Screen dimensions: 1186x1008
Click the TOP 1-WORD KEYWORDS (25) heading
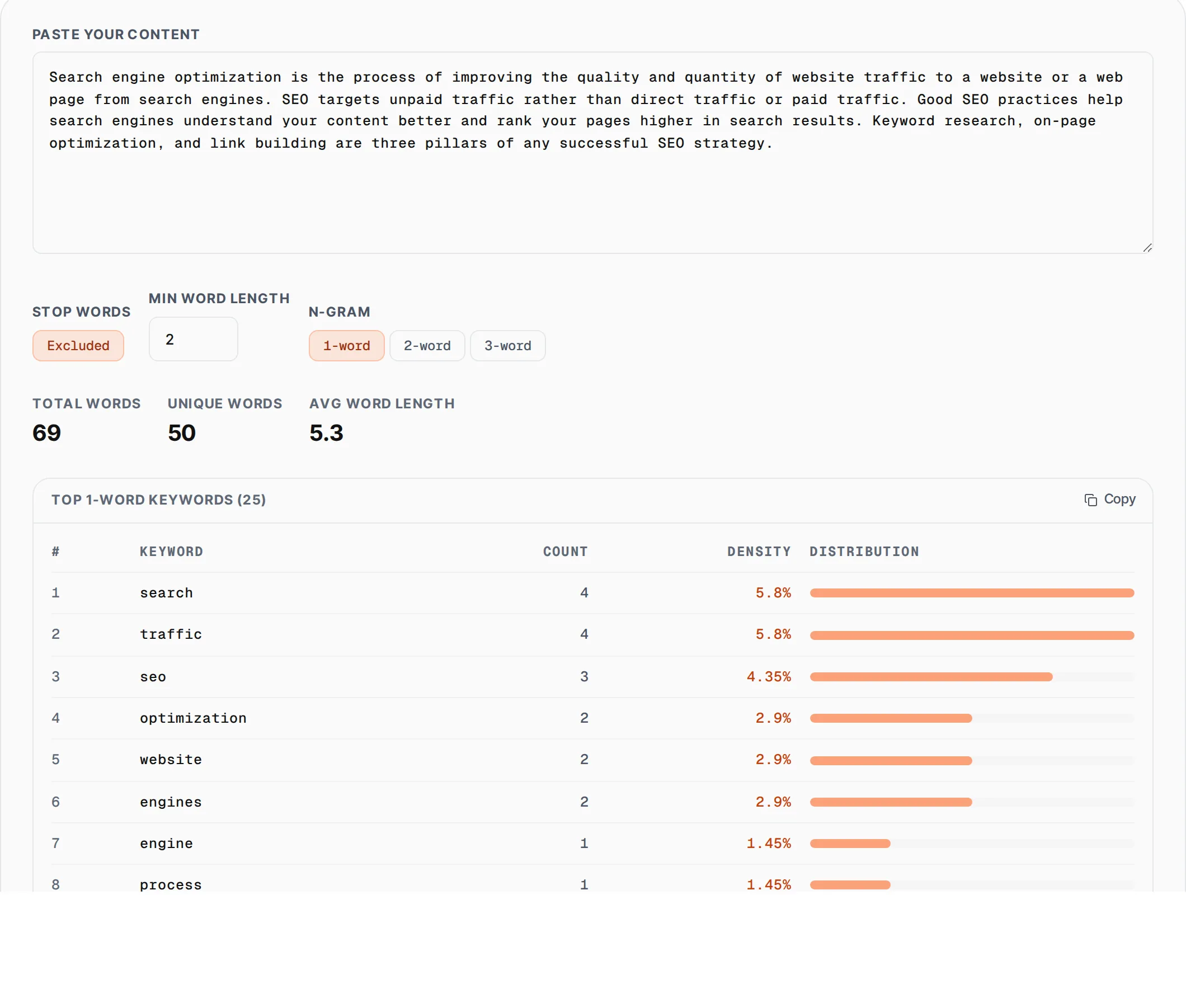158,500
